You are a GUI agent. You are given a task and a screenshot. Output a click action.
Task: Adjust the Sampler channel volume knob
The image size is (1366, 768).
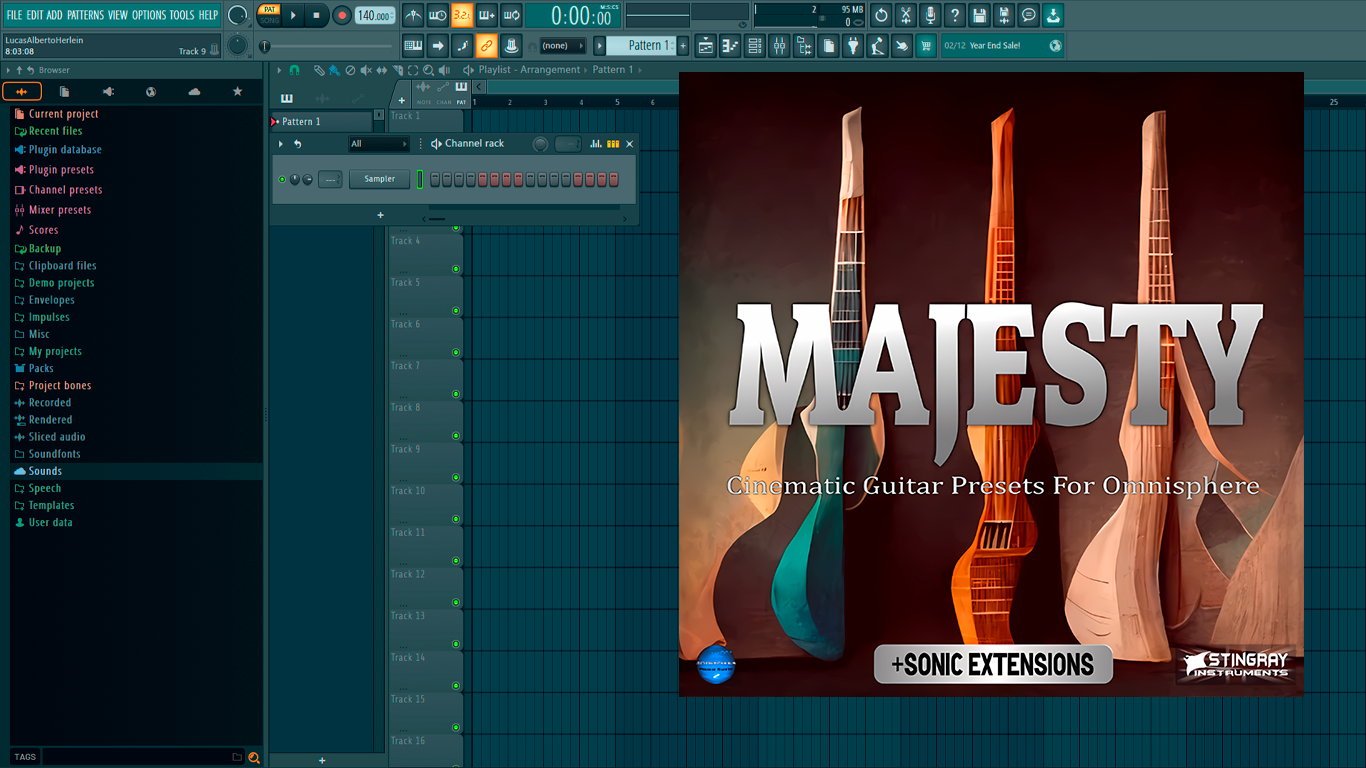(307, 179)
